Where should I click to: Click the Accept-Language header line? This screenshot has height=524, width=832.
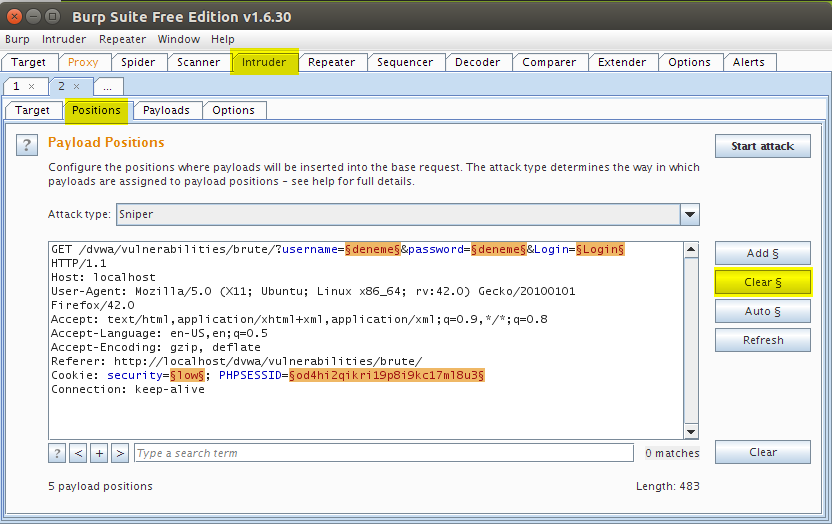pyautogui.click(x=159, y=334)
